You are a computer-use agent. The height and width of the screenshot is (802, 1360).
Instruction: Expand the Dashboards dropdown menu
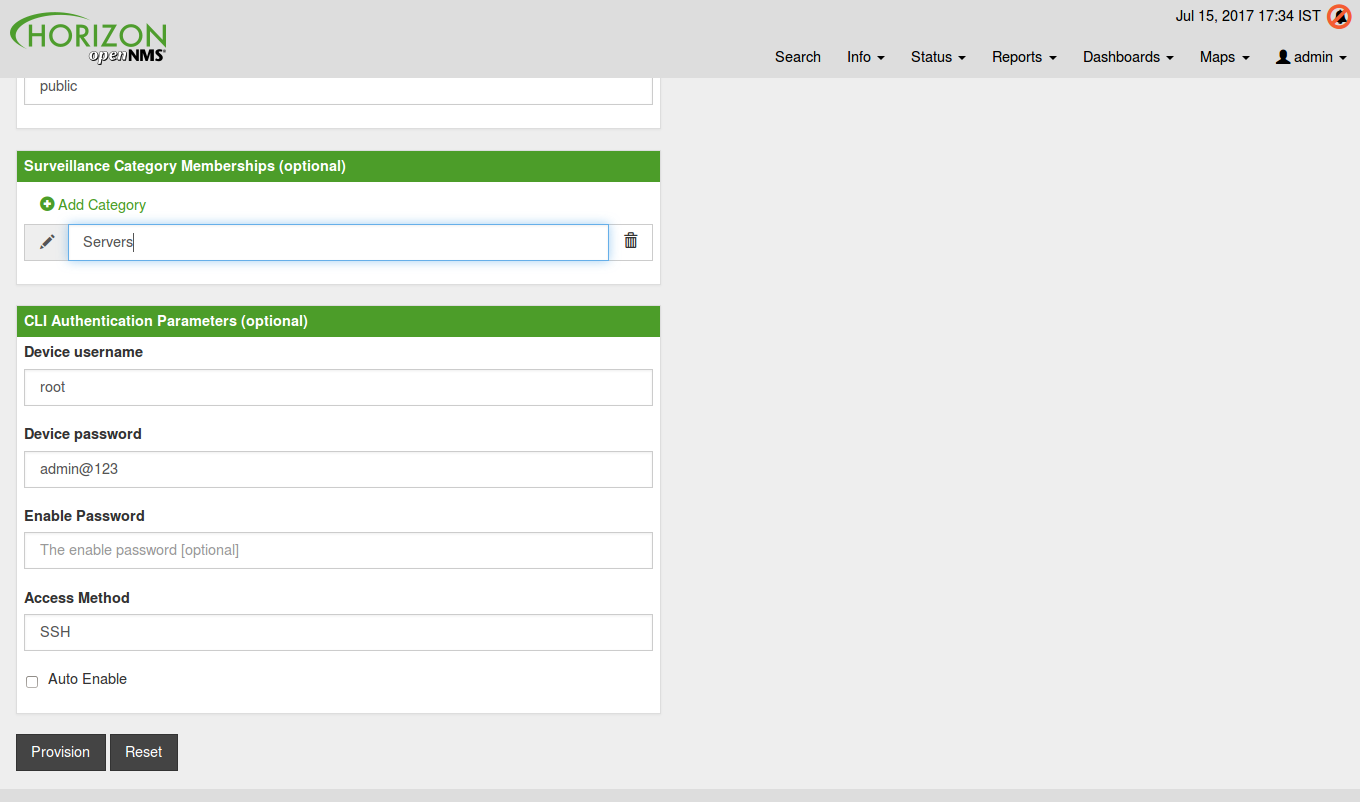coord(1128,57)
